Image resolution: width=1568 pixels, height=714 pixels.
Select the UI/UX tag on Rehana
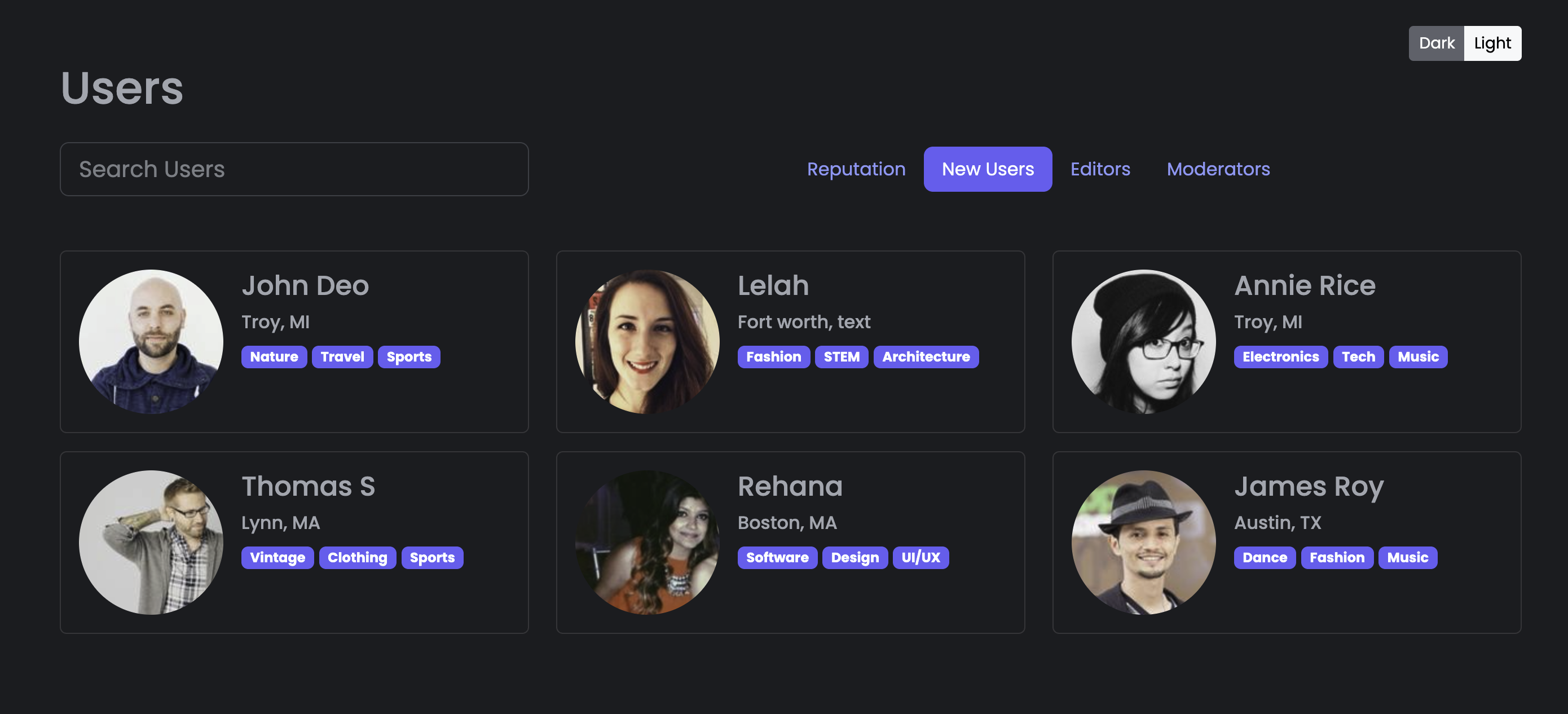[x=920, y=558]
